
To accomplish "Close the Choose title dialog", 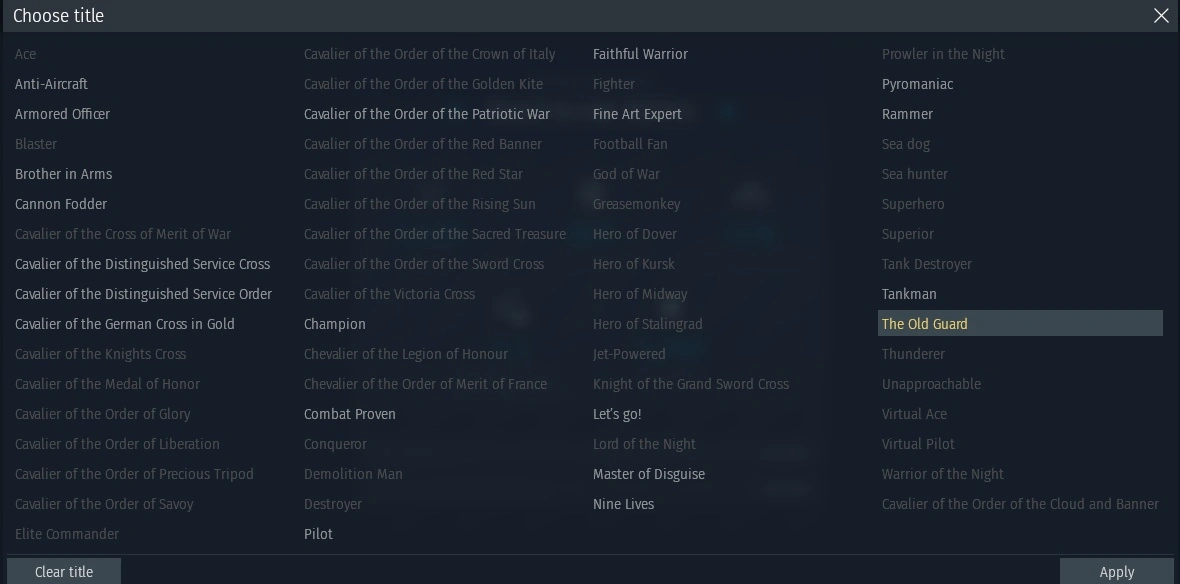I will click(1161, 16).
